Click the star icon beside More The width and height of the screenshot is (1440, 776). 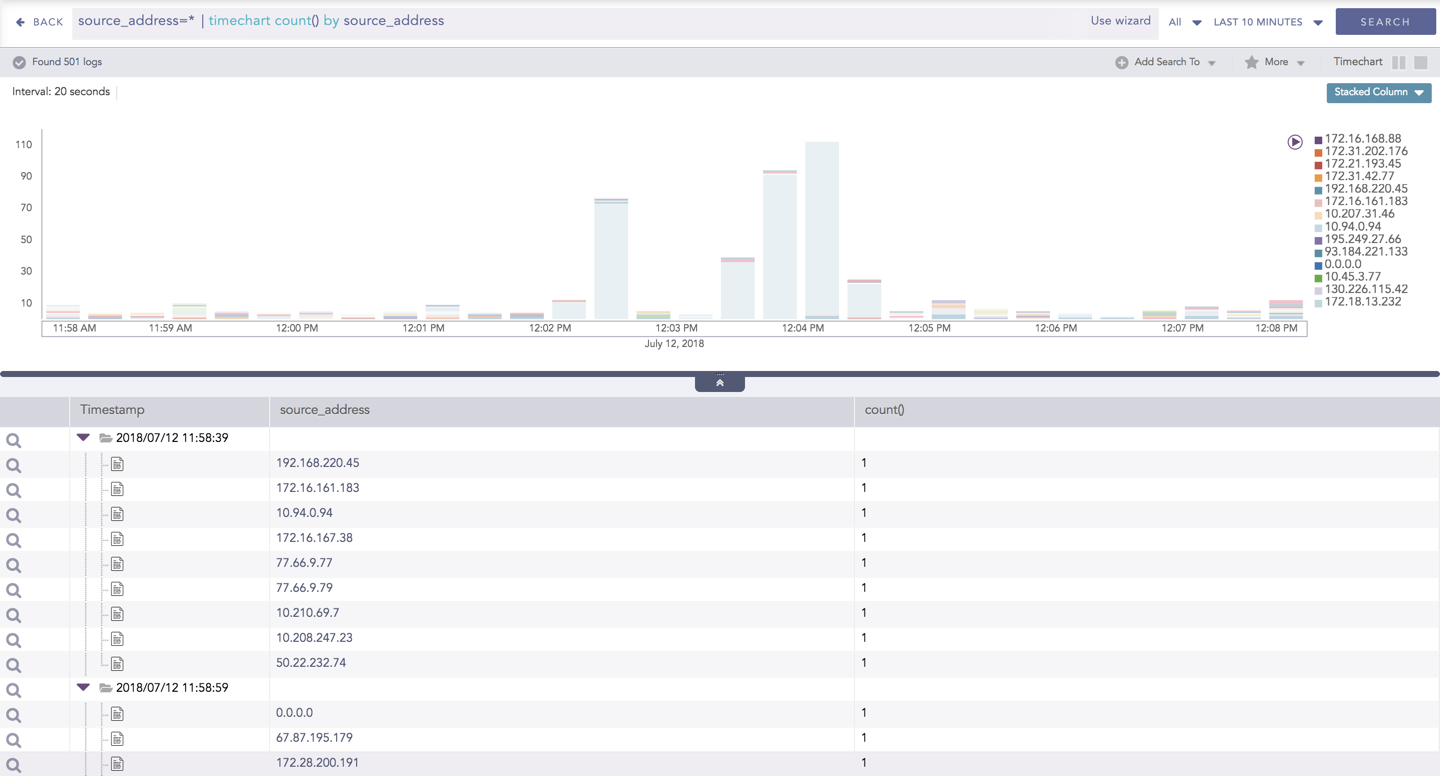[x=1251, y=62]
